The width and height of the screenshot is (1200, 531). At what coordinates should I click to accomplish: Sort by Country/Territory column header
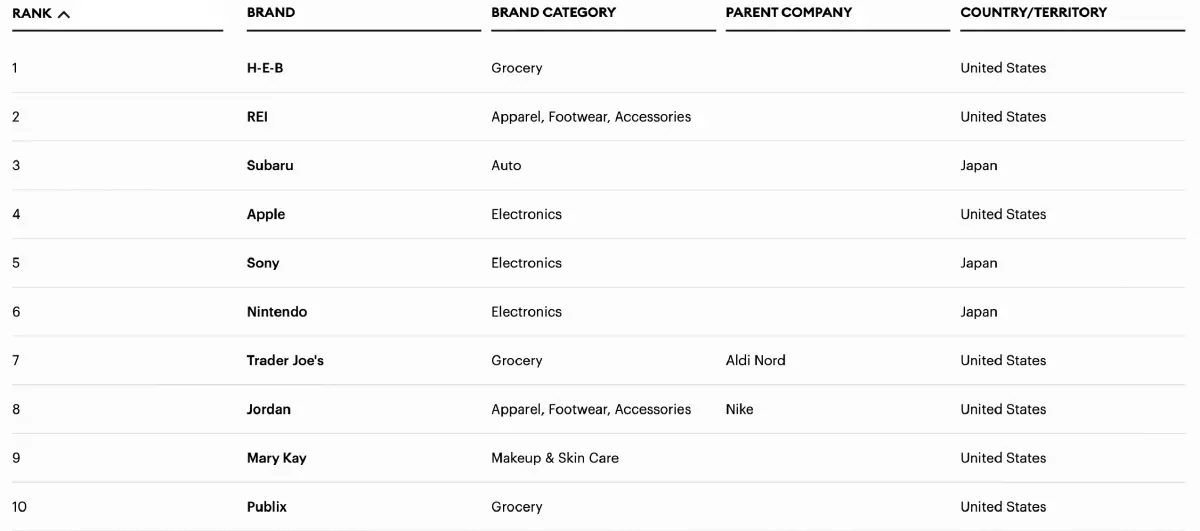click(x=1033, y=13)
